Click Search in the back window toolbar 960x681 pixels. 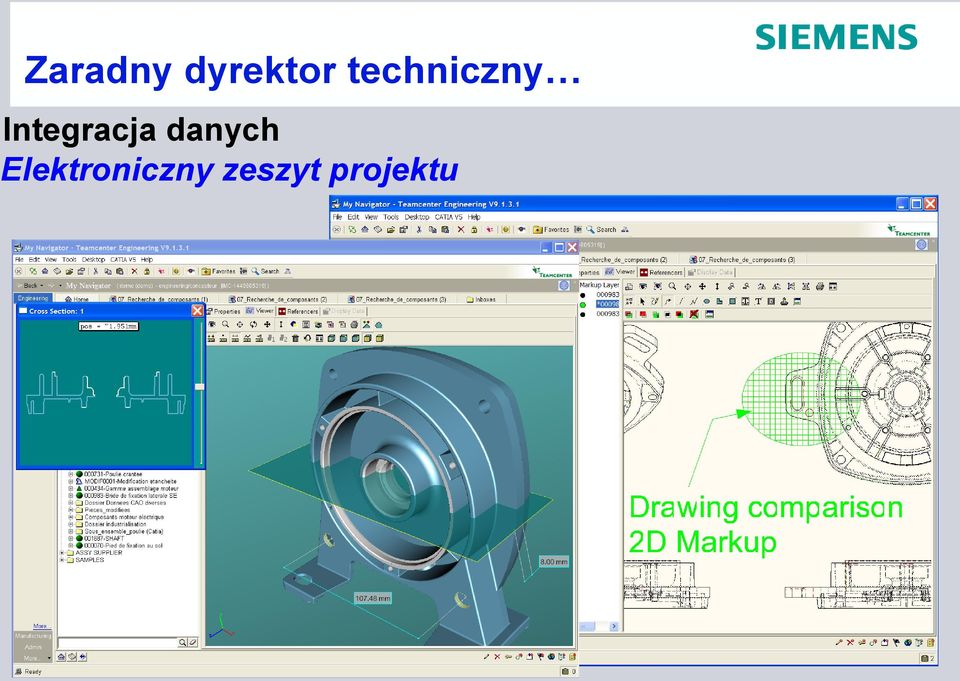[x=601, y=230]
